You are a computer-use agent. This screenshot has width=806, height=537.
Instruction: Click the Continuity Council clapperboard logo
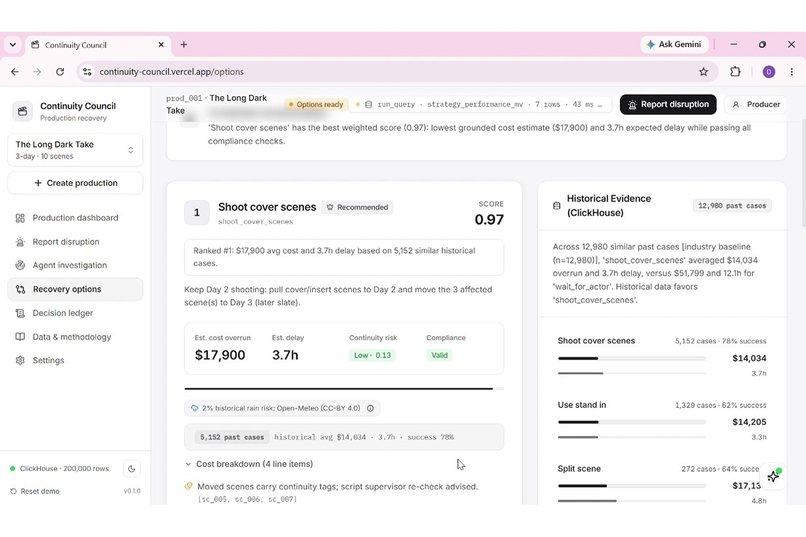pyautogui.click(x=23, y=111)
